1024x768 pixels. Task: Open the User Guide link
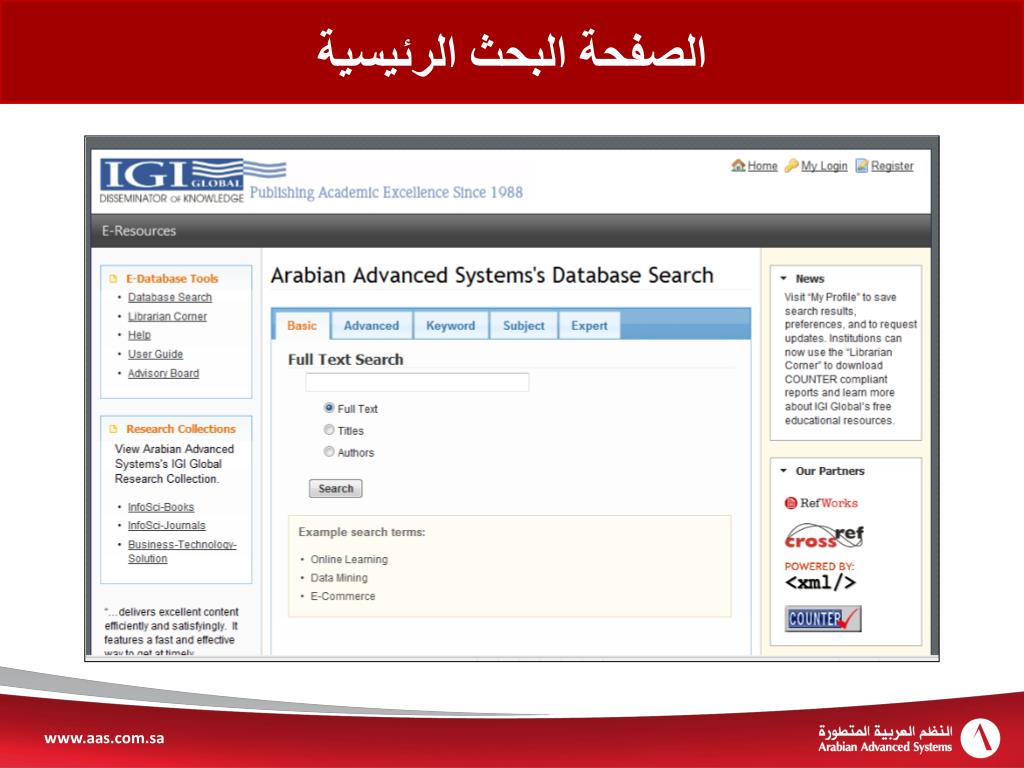[155, 354]
